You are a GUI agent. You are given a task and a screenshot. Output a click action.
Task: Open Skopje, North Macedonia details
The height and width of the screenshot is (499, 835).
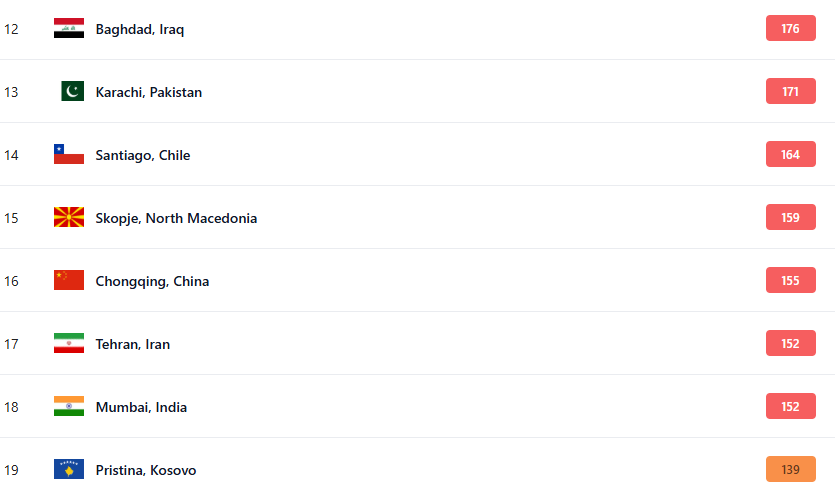[176, 218]
